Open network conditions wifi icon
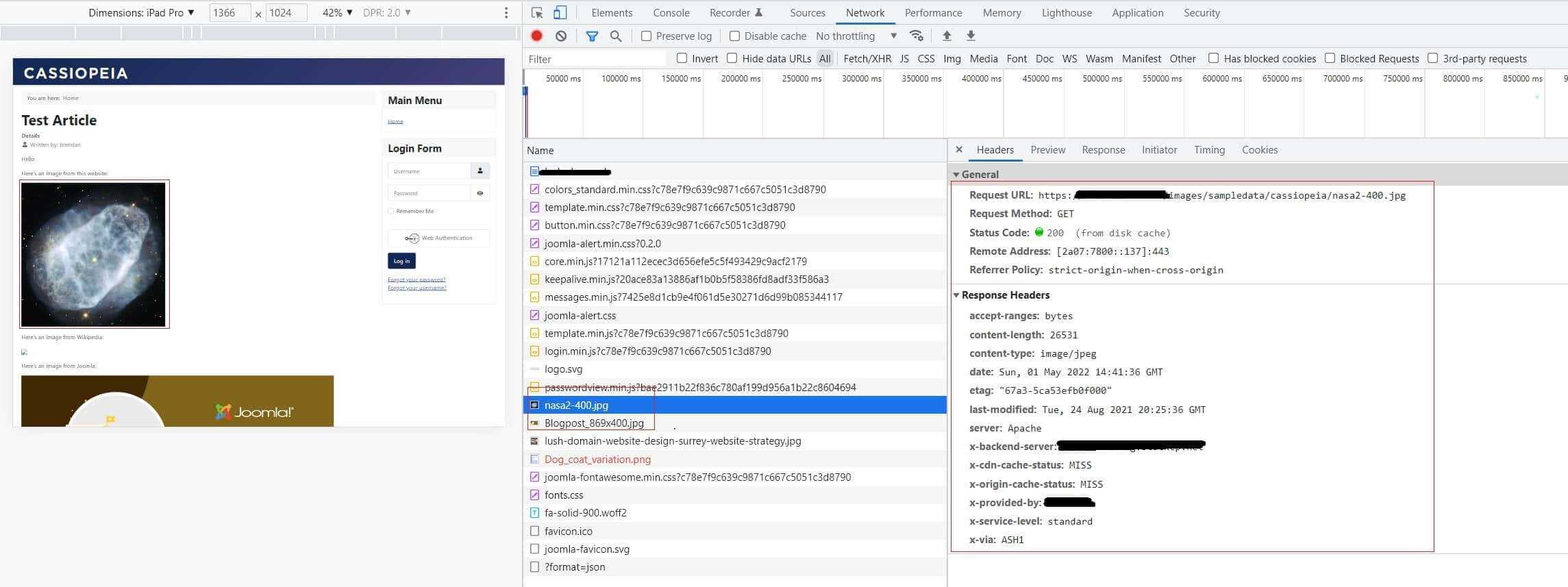Image resolution: width=1568 pixels, height=587 pixels. (916, 36)
